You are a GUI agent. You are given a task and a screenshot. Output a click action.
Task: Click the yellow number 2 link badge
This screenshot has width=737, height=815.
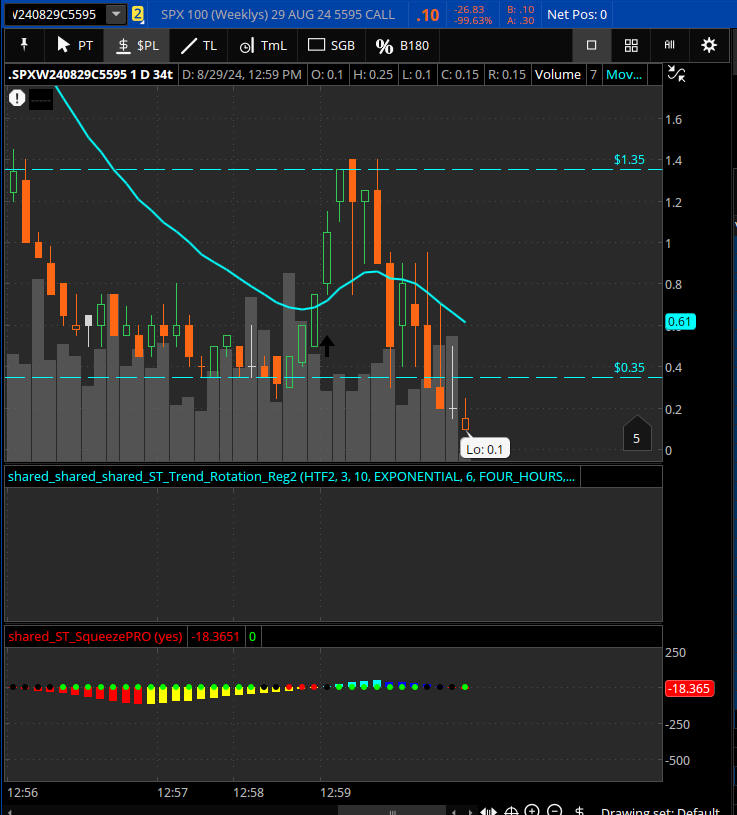tap(138, 14)
